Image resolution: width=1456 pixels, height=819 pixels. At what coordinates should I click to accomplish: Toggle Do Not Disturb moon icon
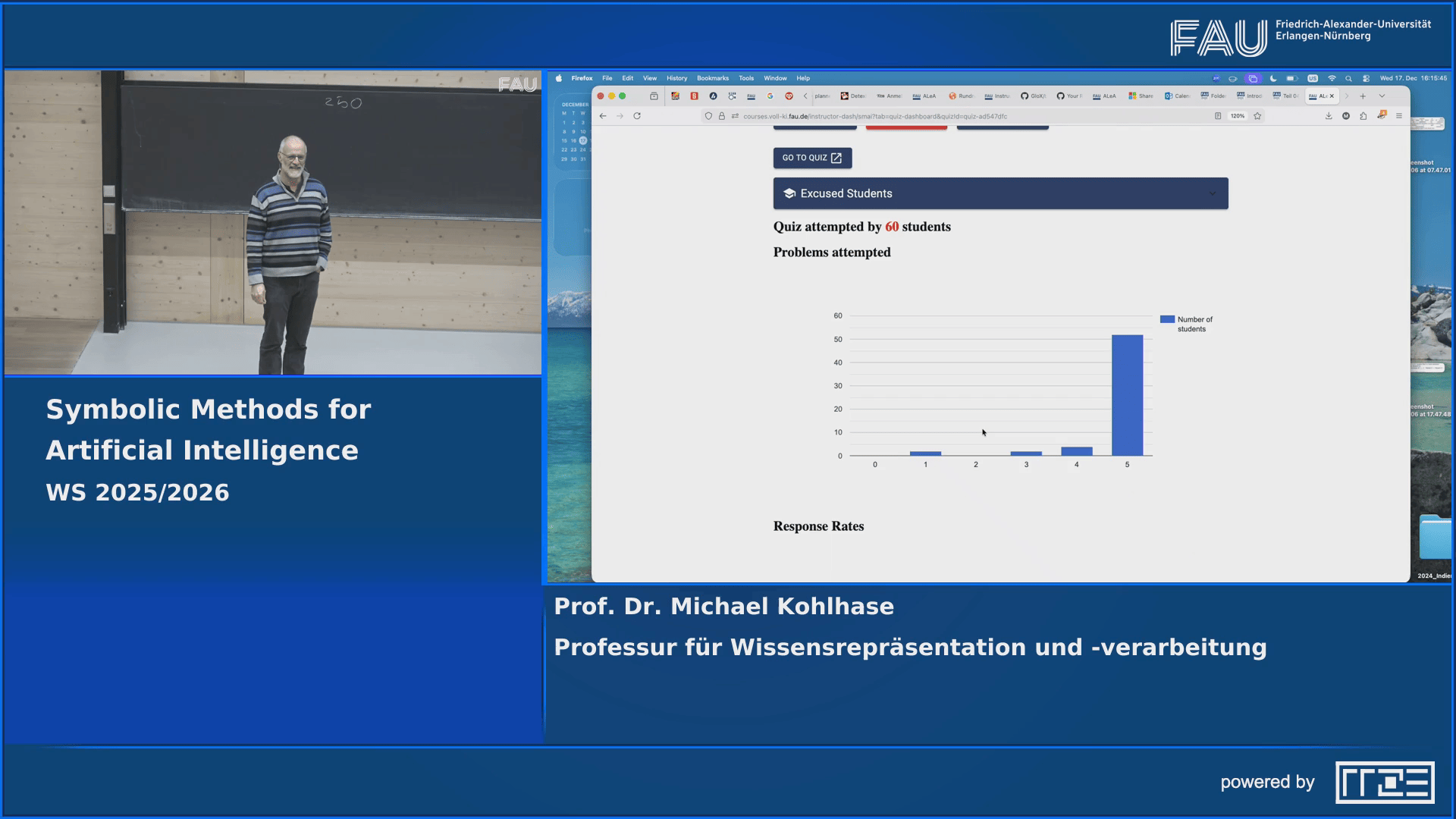[1273, 78]
